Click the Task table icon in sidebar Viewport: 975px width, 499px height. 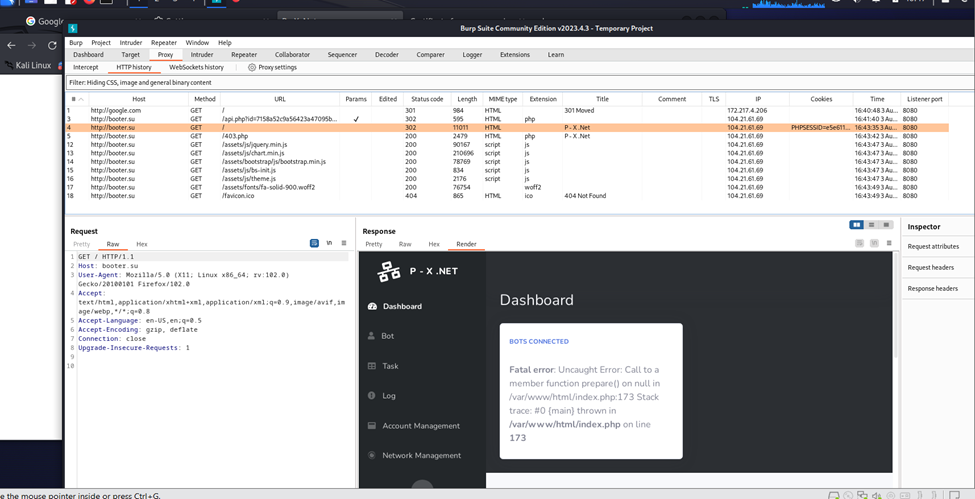pyautogui.click(x=372, y=366)
